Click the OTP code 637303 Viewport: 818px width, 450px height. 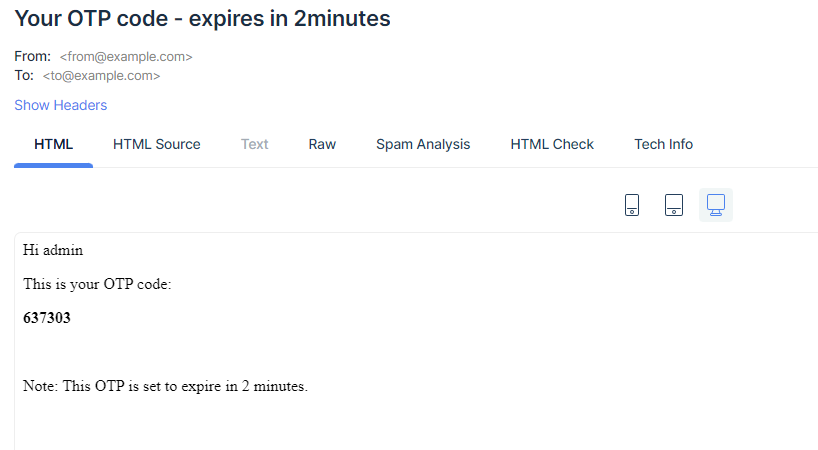pyautogui.click(x=47, y=318)
